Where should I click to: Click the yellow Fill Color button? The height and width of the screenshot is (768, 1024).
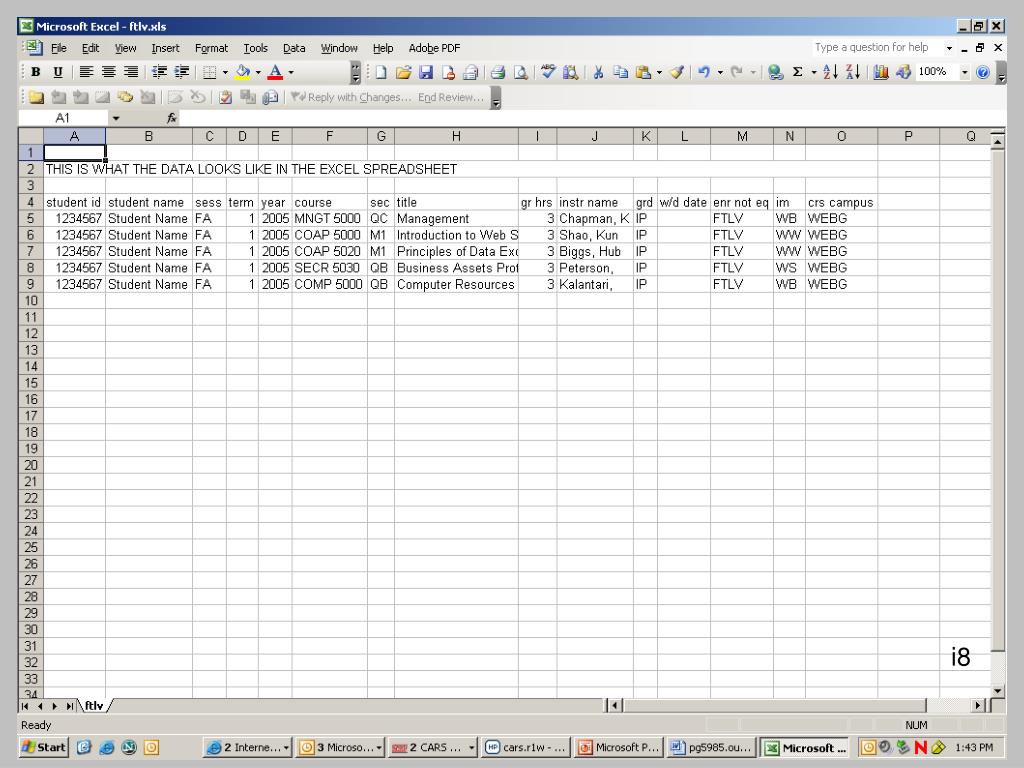pyautogui.click(x=243, y=72)
